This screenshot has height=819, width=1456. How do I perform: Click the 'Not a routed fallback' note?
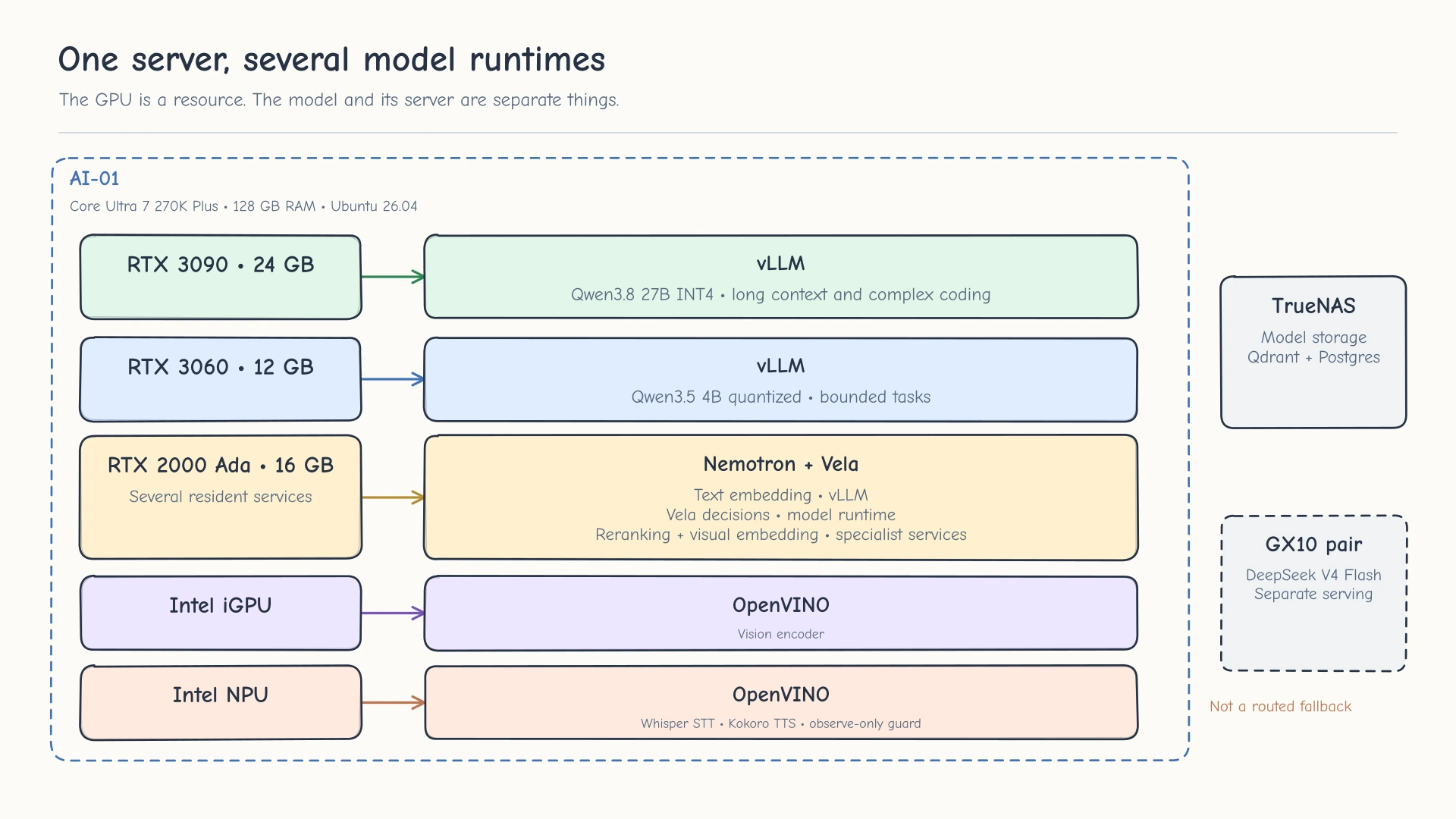pyautogui.click(x=1280, y=706)
